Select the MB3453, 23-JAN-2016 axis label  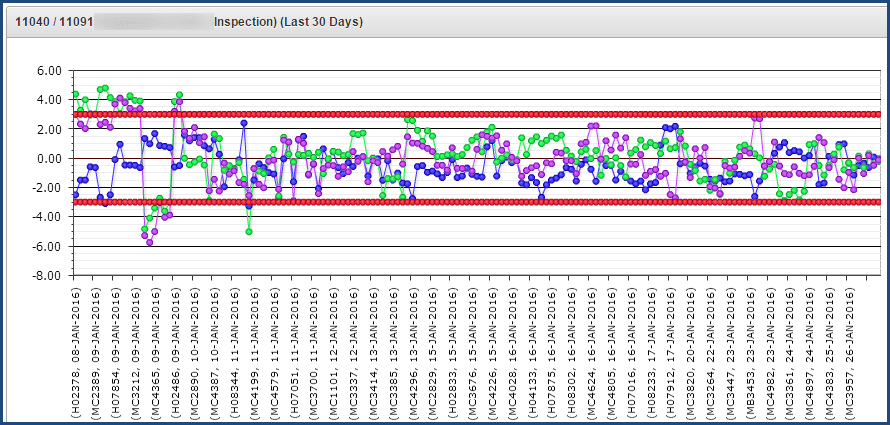750,352
